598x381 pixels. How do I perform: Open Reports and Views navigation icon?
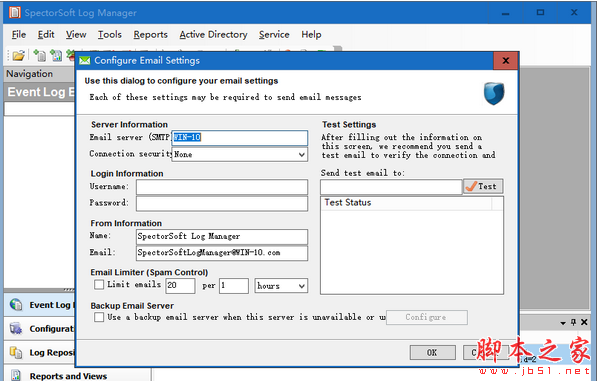pyautogui.click(x=16, y=375)
